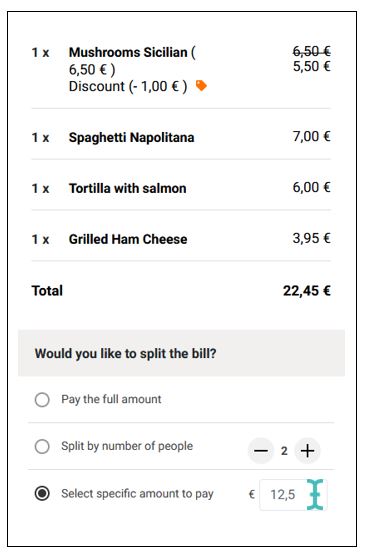Click the Discount (- 1,00 €) label
Viewport: 366px width, 559px height.
tap(128, 87)
